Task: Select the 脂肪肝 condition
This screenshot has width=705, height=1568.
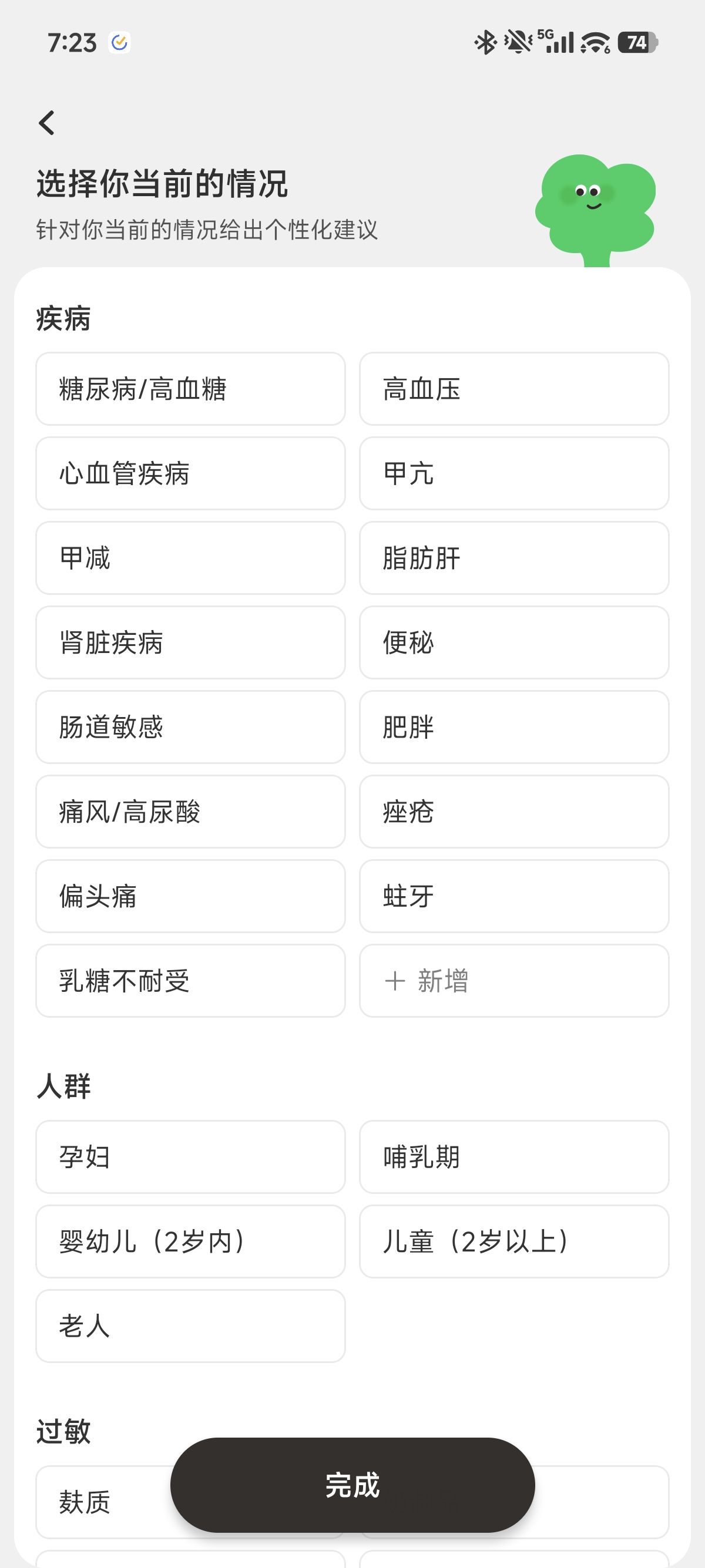Action: pos(514,558)
